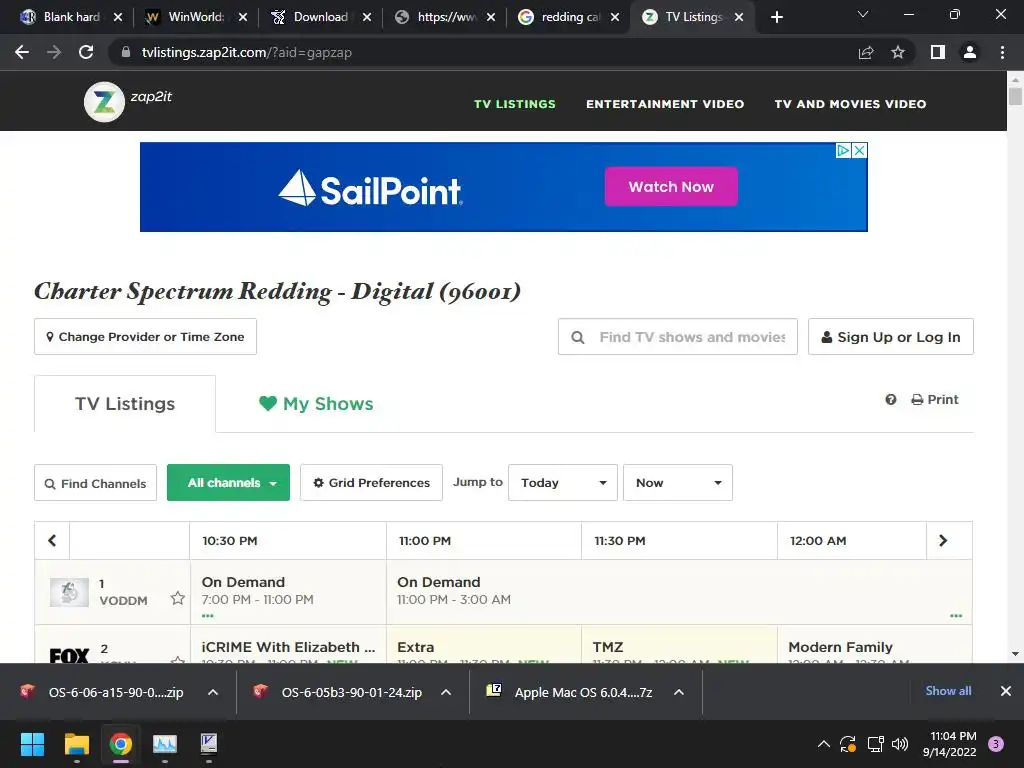Open Windows Start menu
The height and width of the screenshot is (768, 1024).
click(33, 744)
